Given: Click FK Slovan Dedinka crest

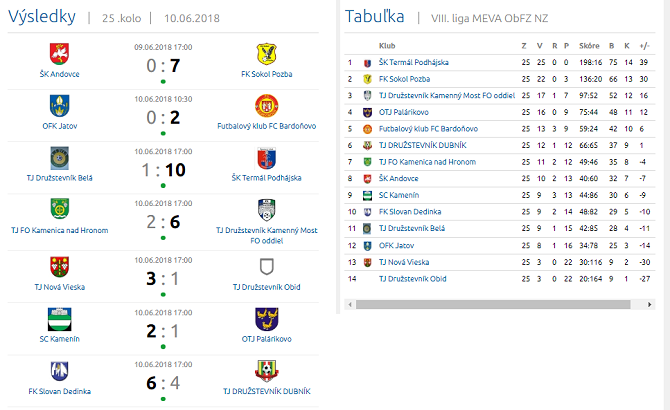Looking at the screenshot, I should click(60, 370).
